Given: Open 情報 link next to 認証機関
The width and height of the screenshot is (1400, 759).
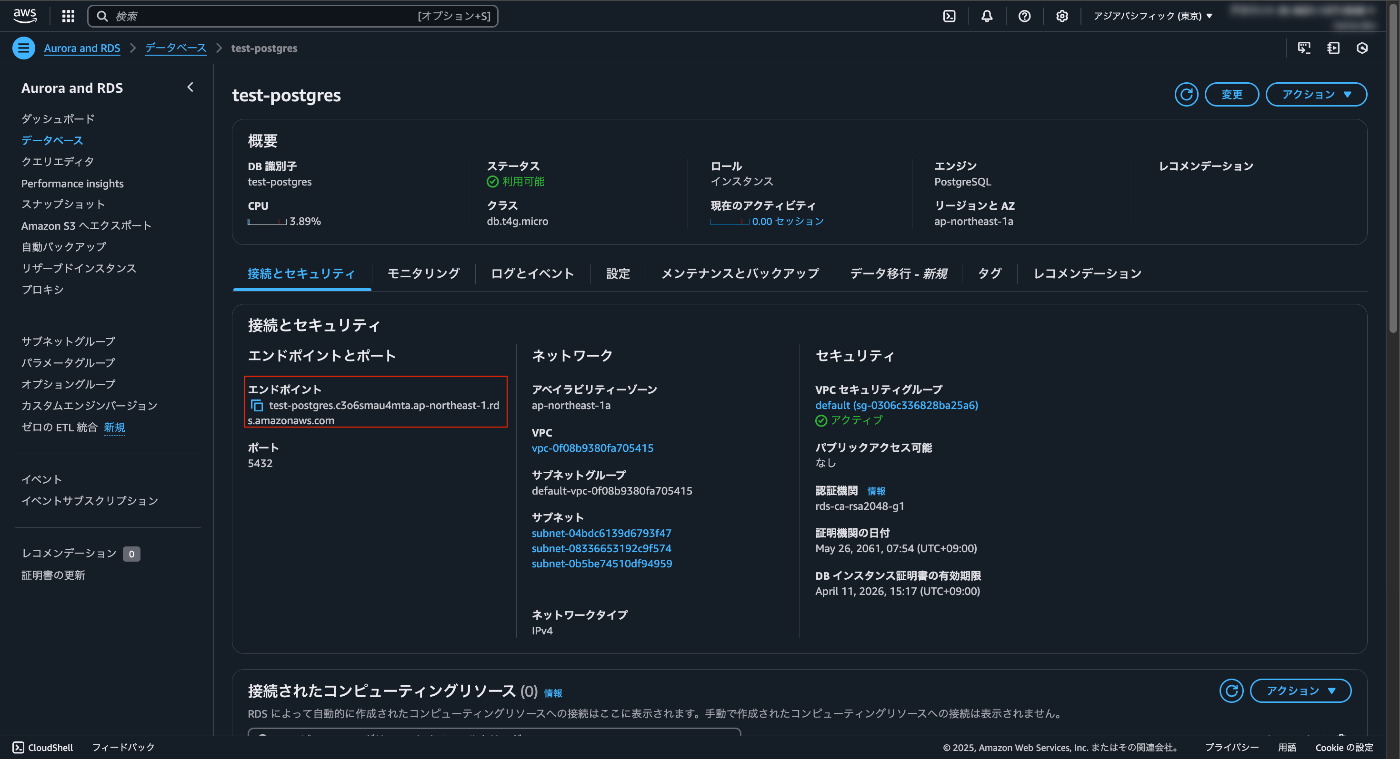Looking at the screenshot, I should pyautogui.click(x=876, y=491).
